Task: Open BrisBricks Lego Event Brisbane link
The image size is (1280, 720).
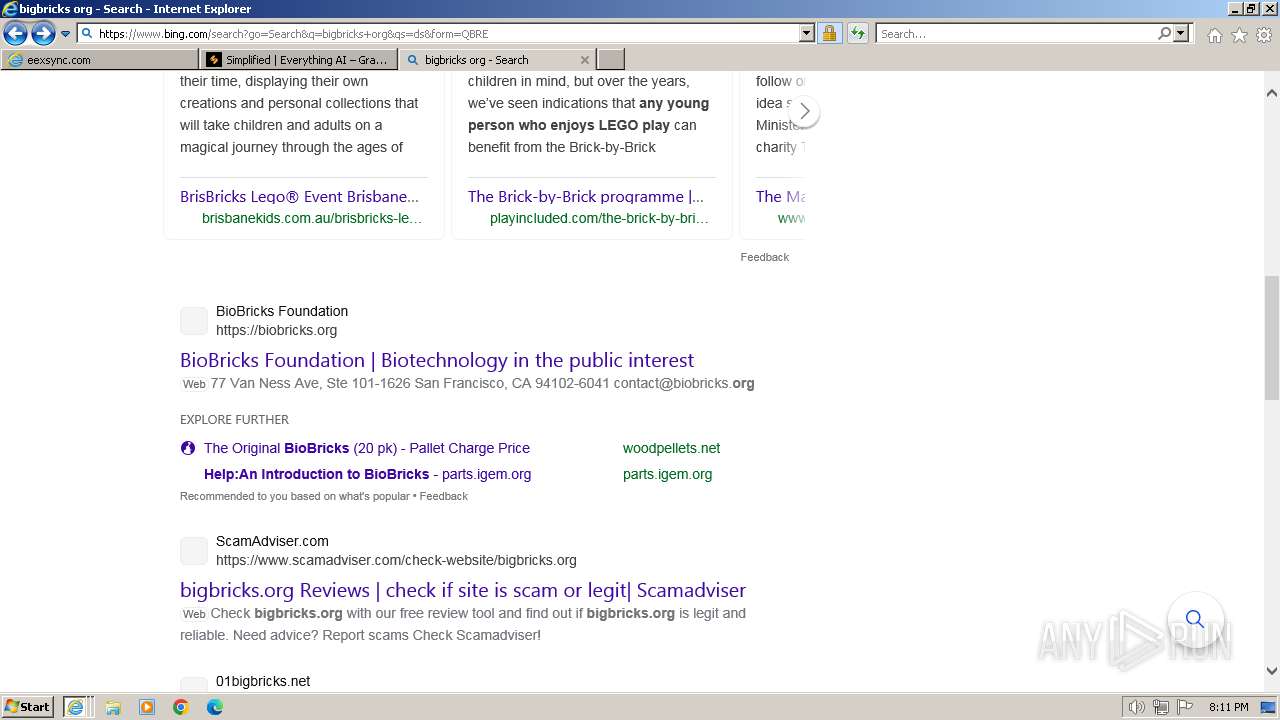Action: (x=300, y=197)
